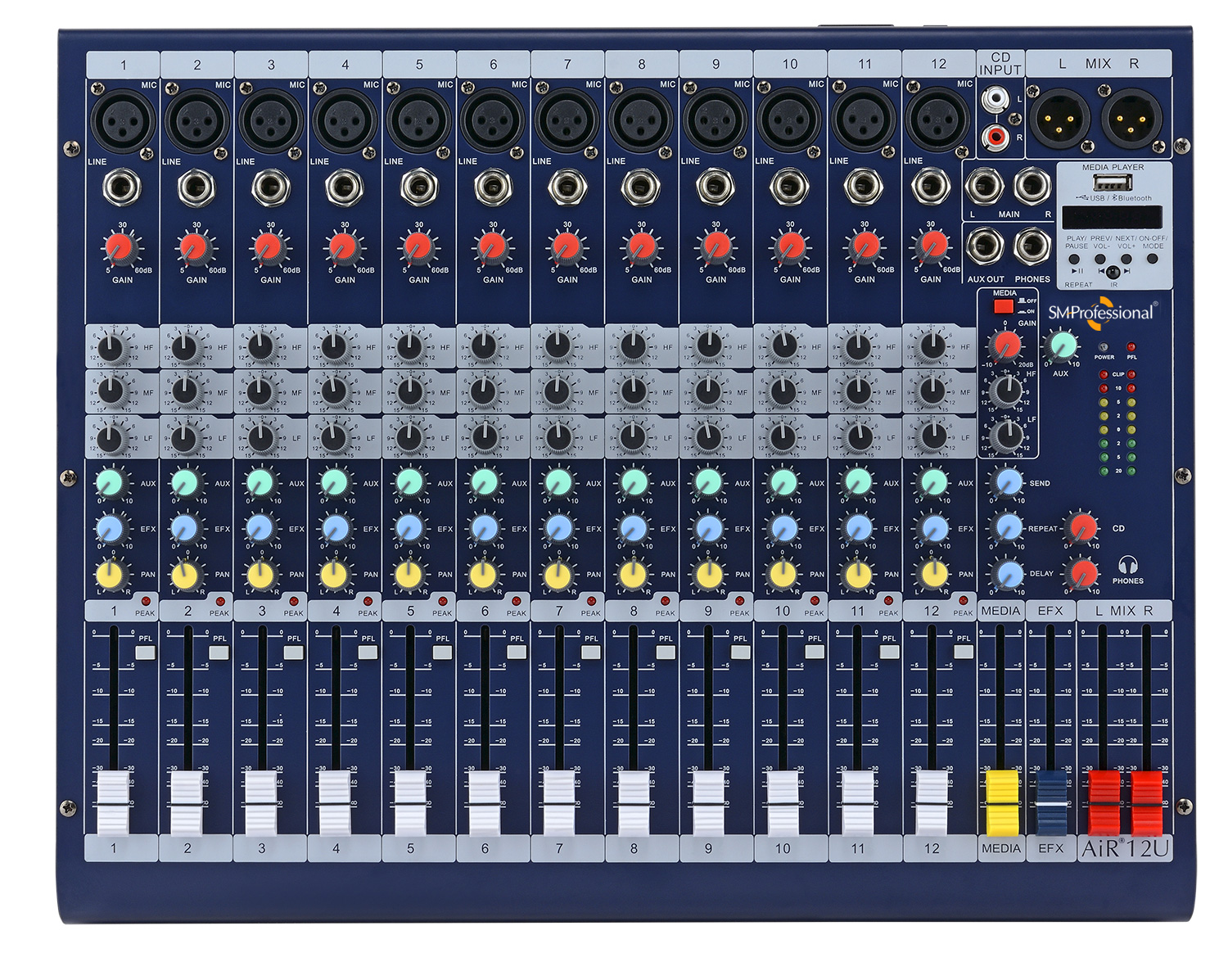Toggle channel 12 PFL switch
This screenshot has width=1228, height=980.
(963, 653)
